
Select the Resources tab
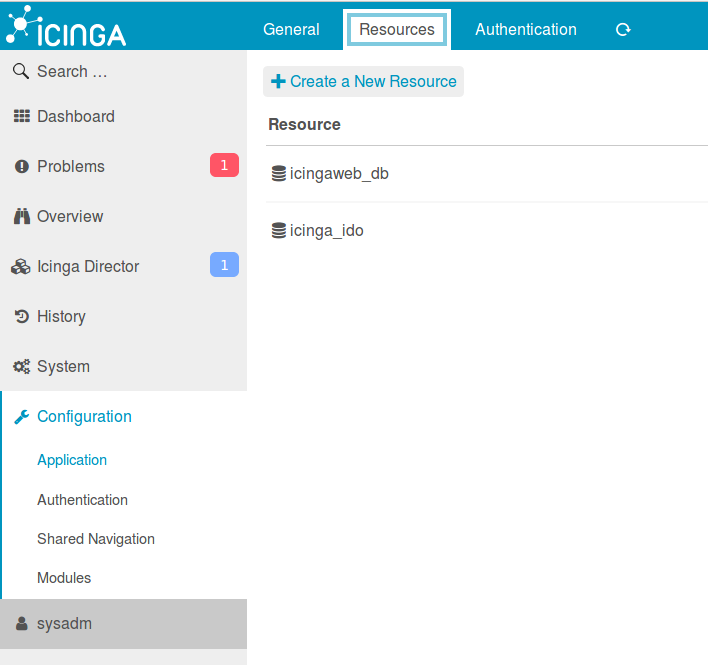397,30
